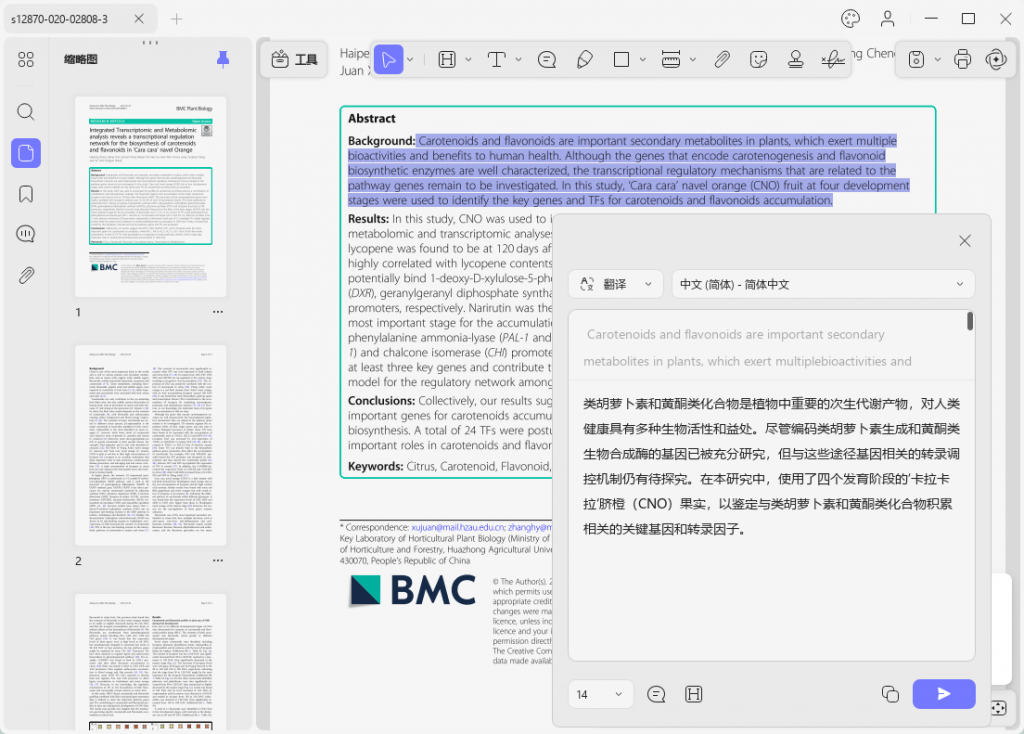Select the pencil drawing tool
Viewport: 1024px width, 734px height.
tap(584, 59)
